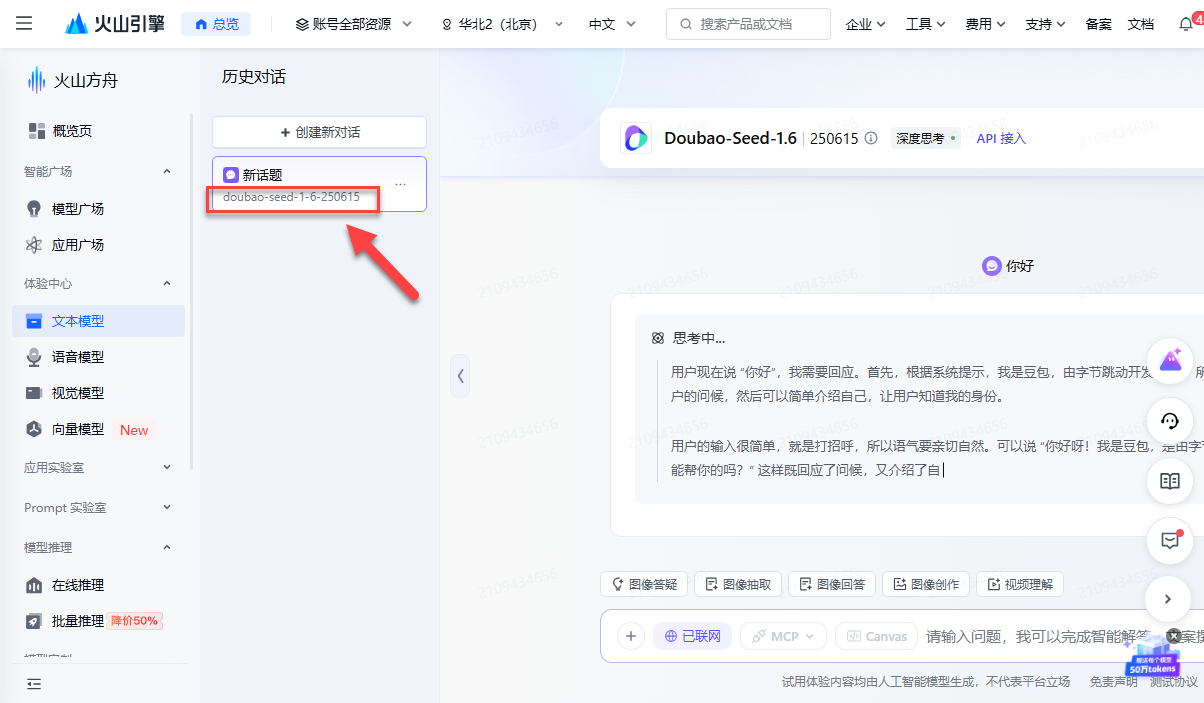Toggle the 深度思考 deep thinking mode
Viewport: 1204px width, 703px height.
[926, 139]
